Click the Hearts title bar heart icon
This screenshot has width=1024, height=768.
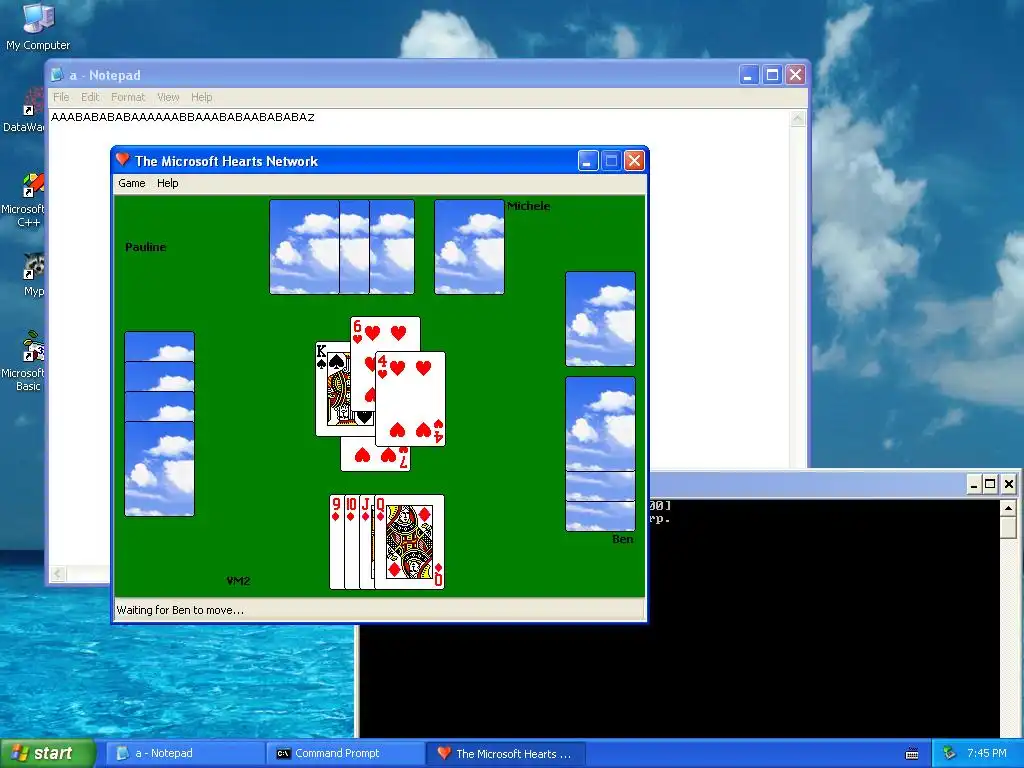[122, 159]
